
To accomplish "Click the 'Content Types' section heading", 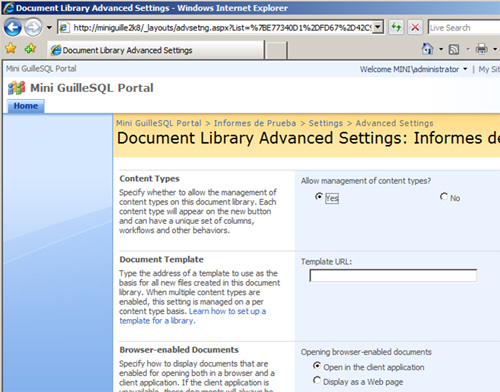I will coord(149,179).
